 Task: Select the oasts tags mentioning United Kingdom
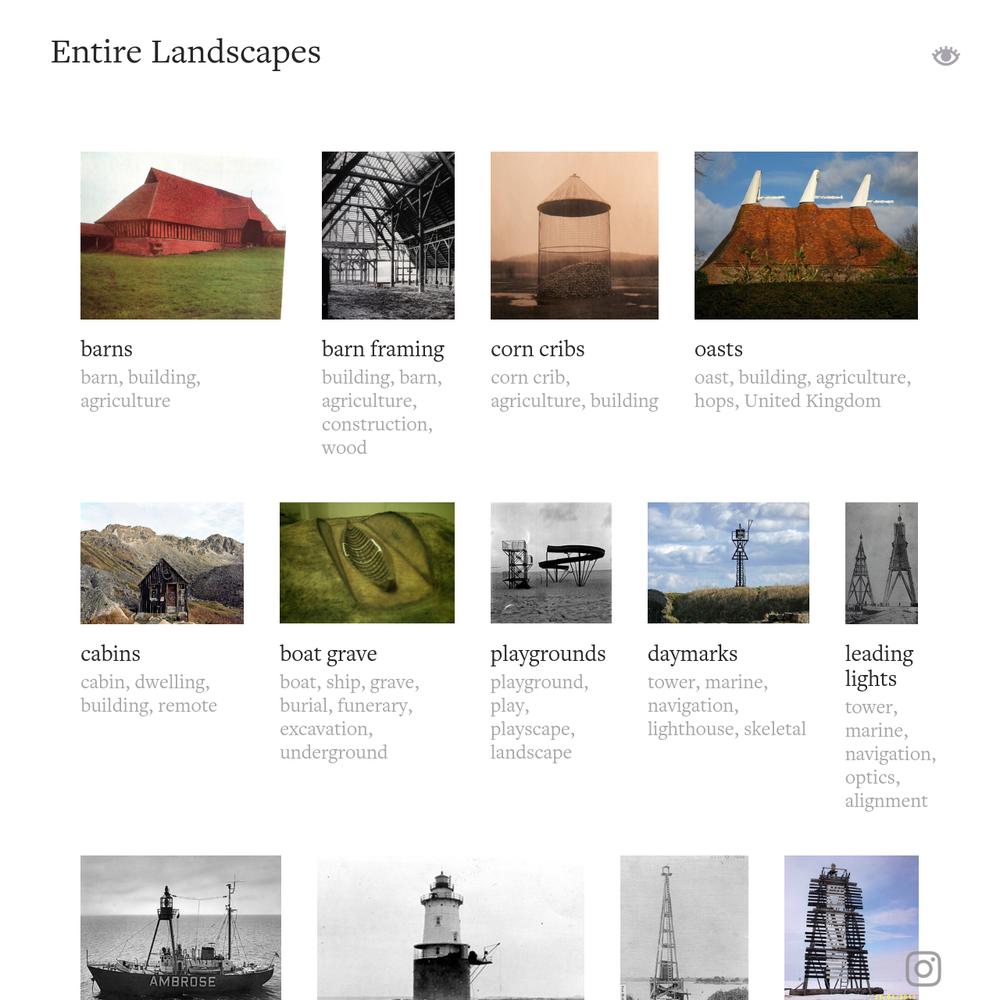[802, 389]
